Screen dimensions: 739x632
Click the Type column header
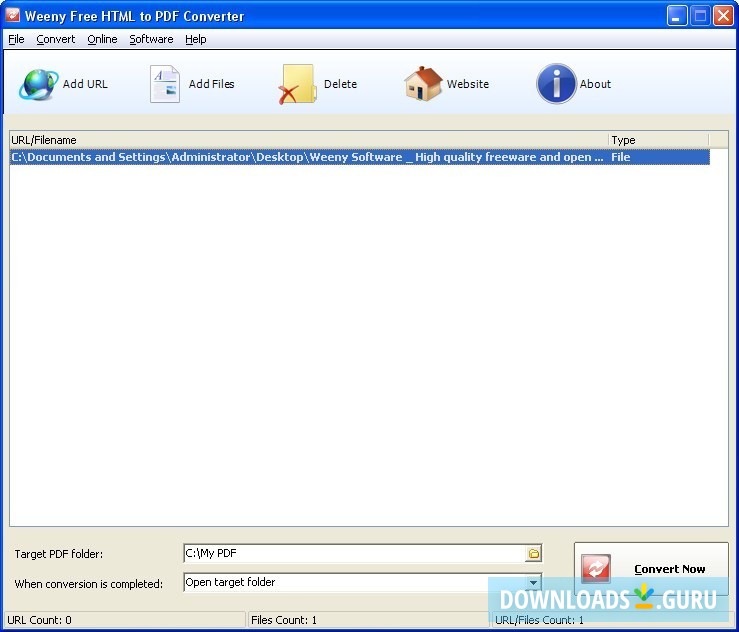tap(658, 140)
